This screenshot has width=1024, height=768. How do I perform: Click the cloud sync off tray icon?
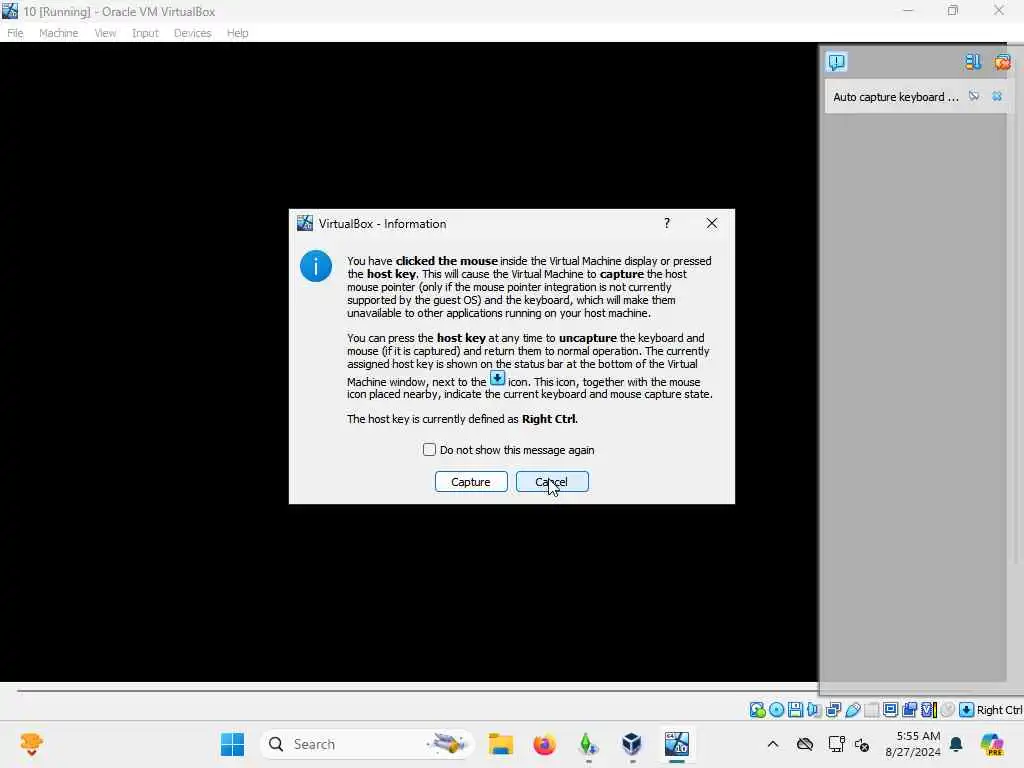805,744
